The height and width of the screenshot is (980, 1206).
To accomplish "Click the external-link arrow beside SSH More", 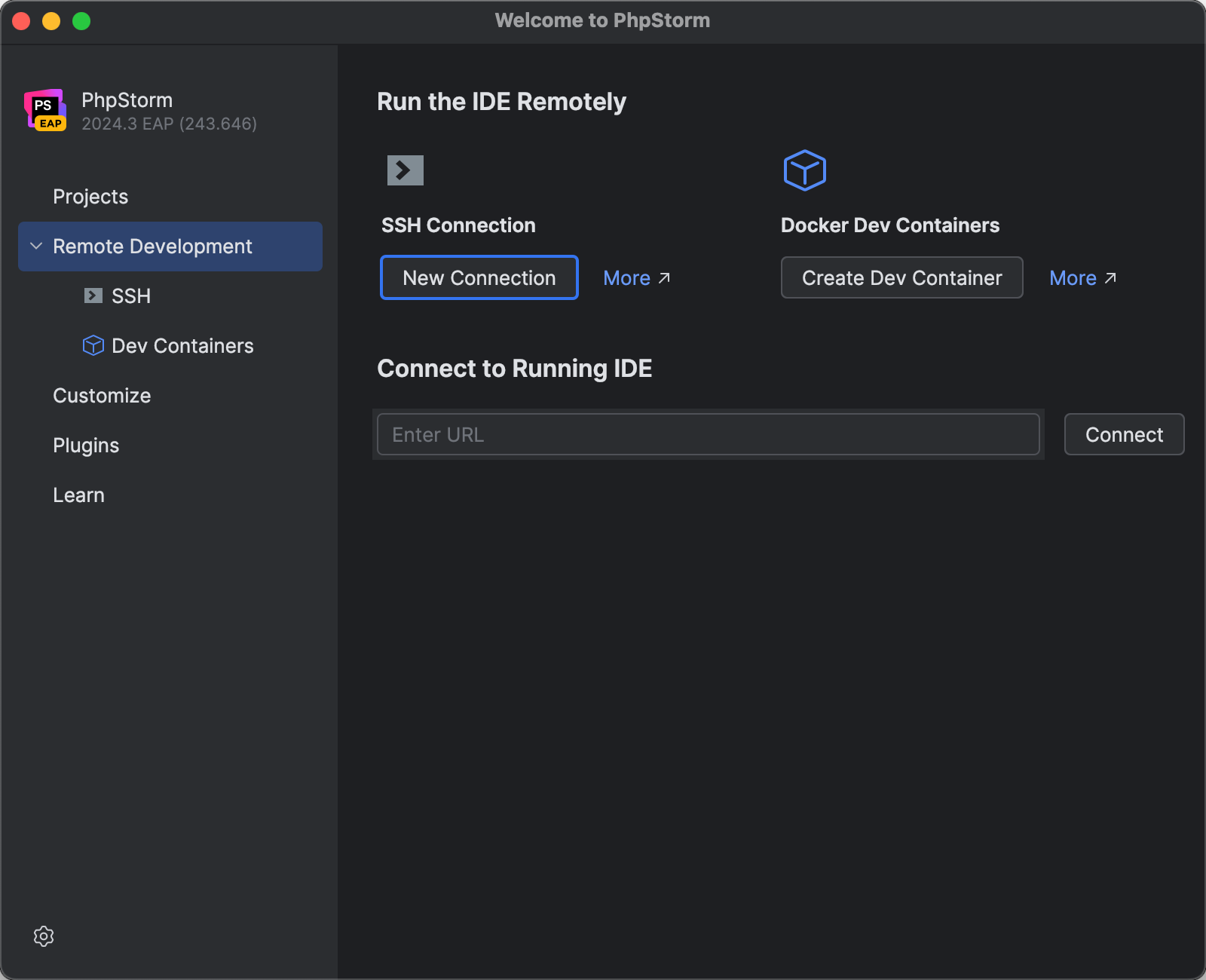I will 664,277.
